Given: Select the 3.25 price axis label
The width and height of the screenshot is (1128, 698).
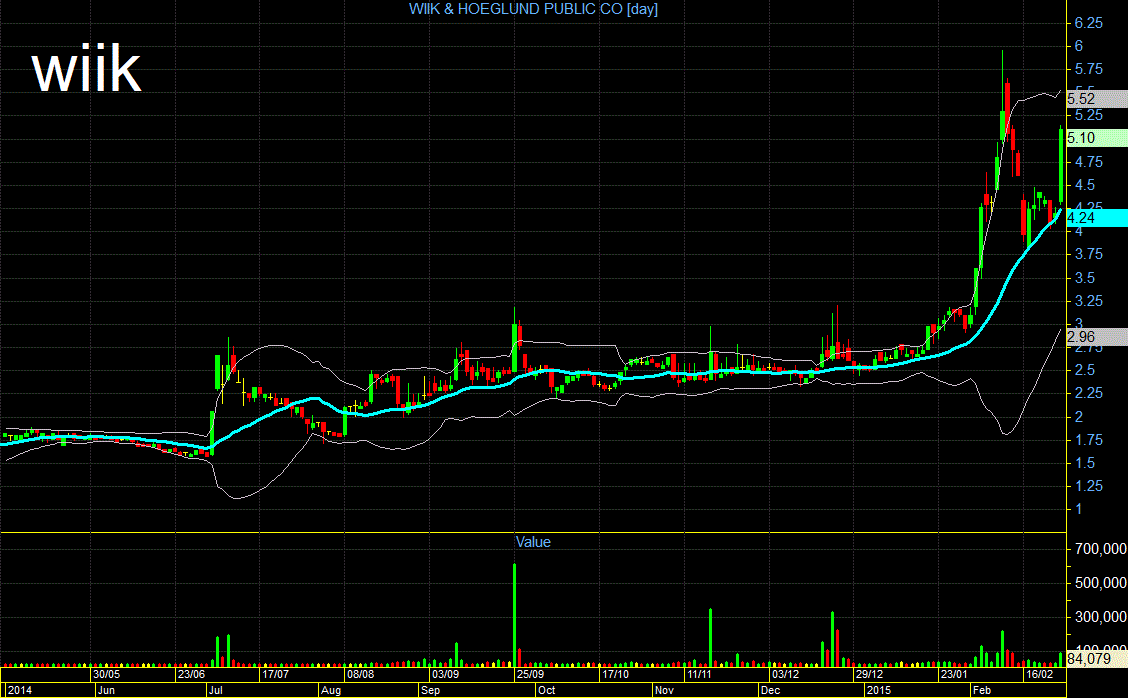Looking at the screenshot, I should click(x=1088, y=301).
